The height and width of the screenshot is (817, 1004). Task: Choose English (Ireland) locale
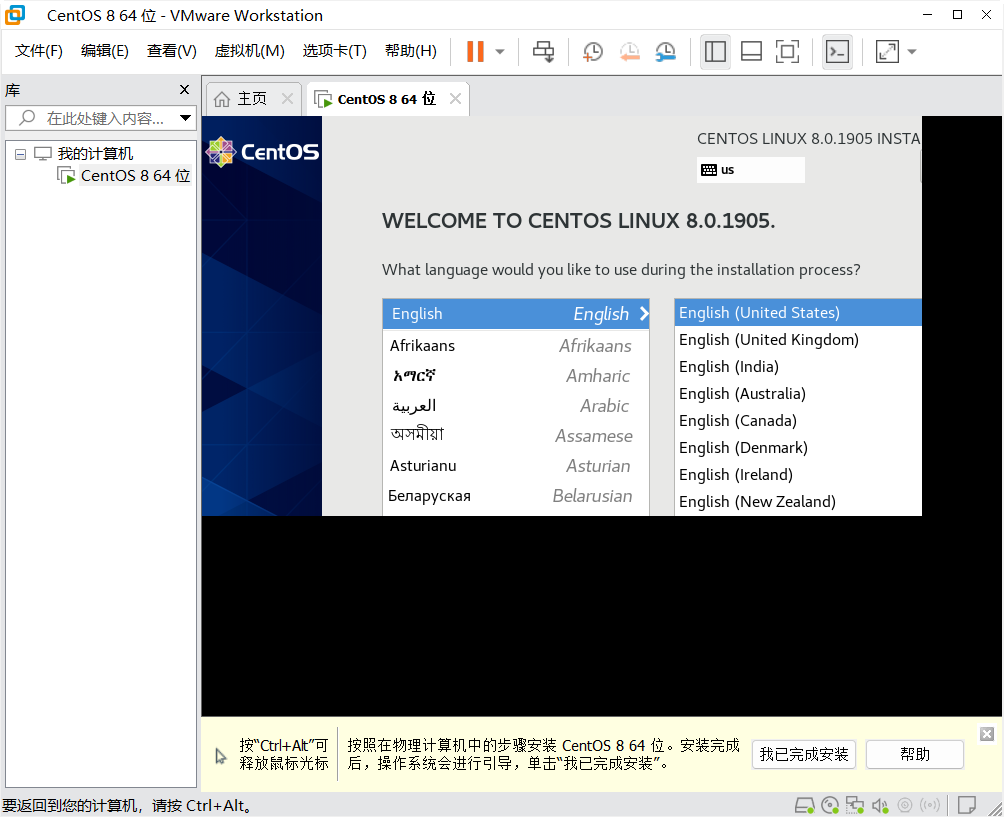(x=798, y=474)
